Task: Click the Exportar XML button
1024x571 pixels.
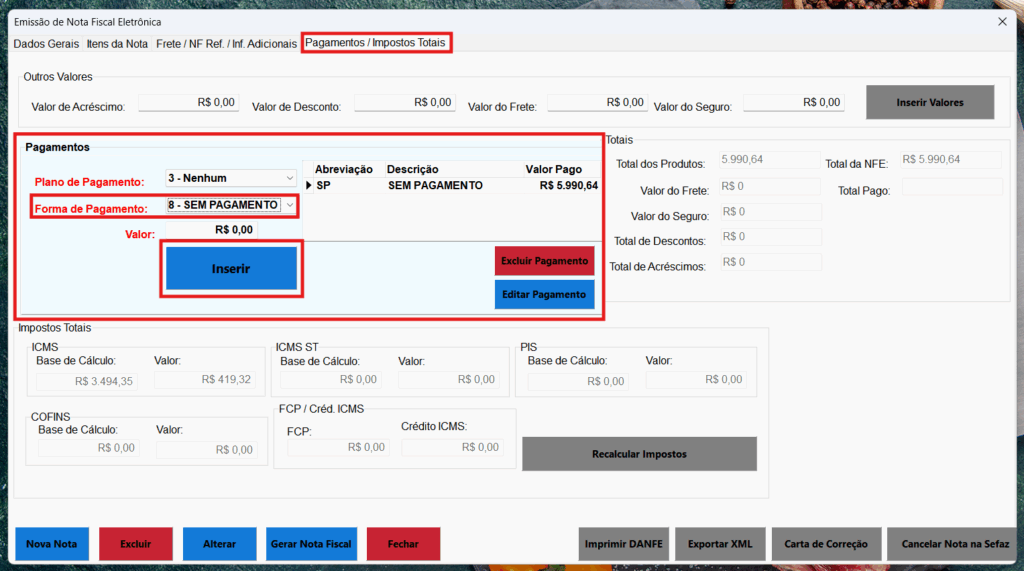Action: (719, 544)
